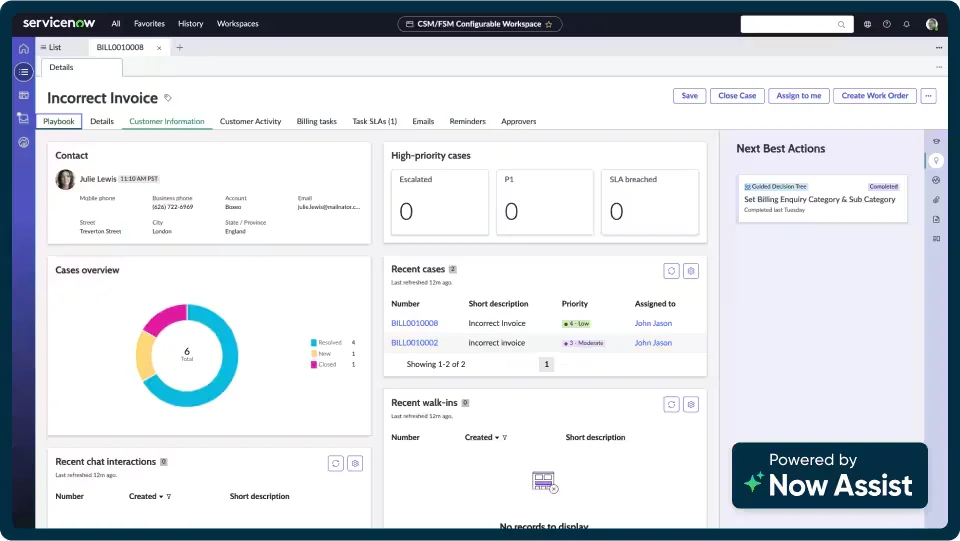This screenshot has height=541, width=960.
Task: Open the Billing tasks tab
Action: click(x=316, y=122)
